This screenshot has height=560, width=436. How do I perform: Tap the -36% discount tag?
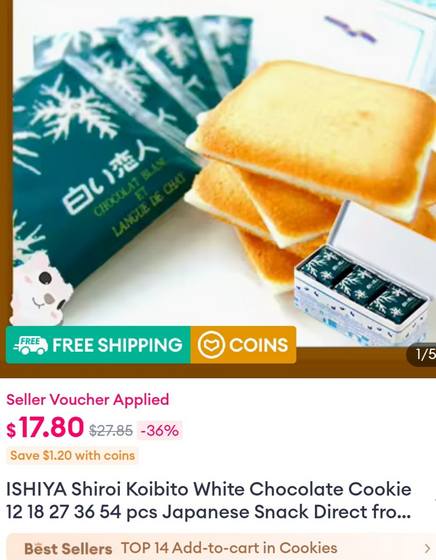(x=160, y=431)
